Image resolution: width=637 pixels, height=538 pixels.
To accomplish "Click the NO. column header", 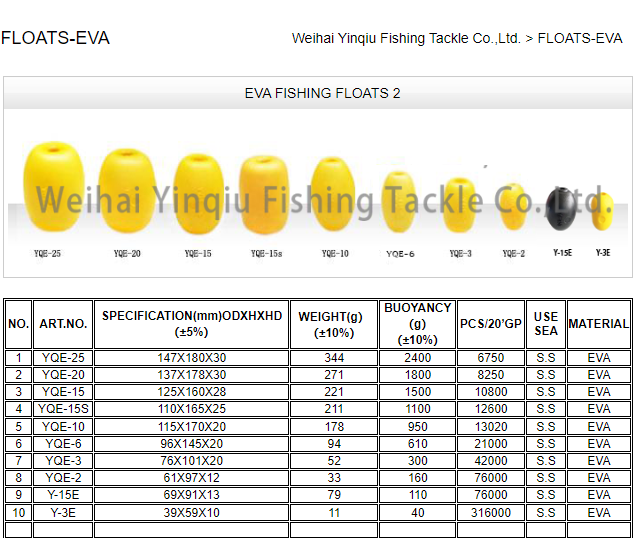I will click(x=18, y=324).
